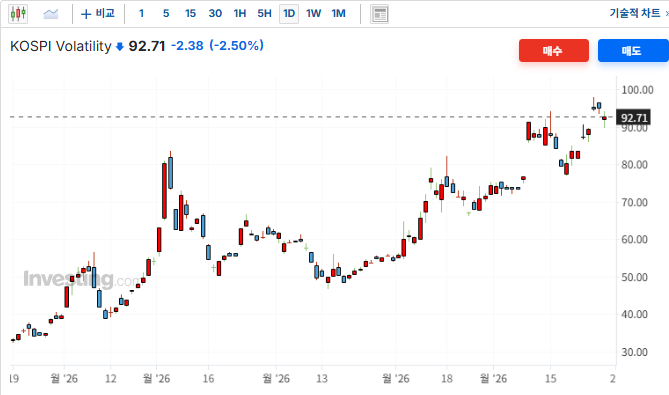Click the 100.00 price axis label

coord(637,90)
